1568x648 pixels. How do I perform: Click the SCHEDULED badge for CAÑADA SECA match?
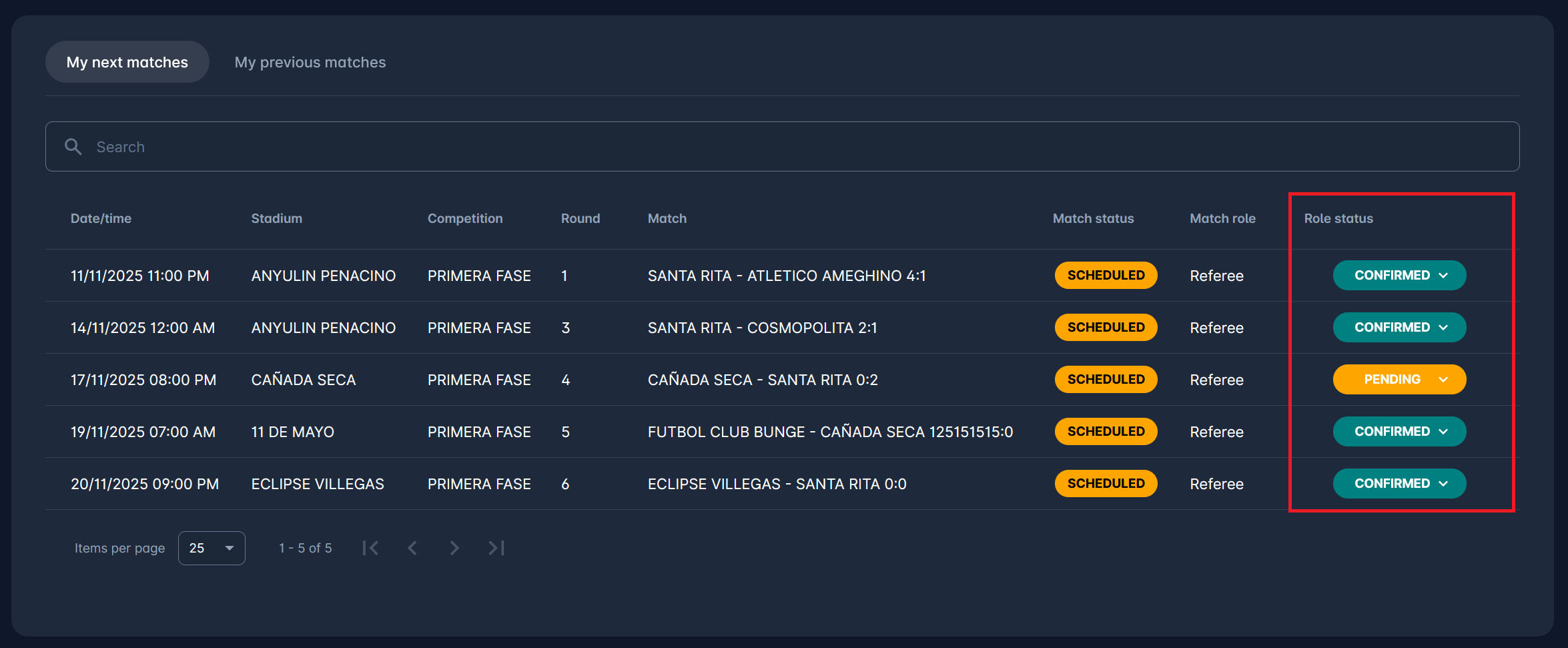(x=1106, y=380)
